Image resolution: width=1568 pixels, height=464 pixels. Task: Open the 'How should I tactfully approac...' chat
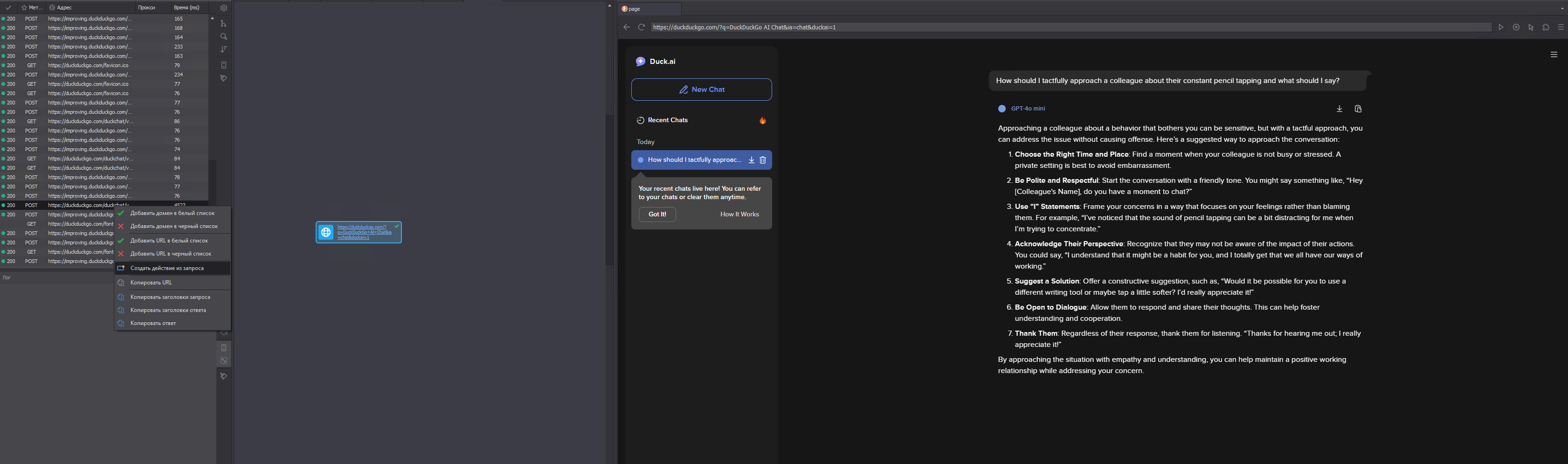pyautogui.click(x=695, y=160)
